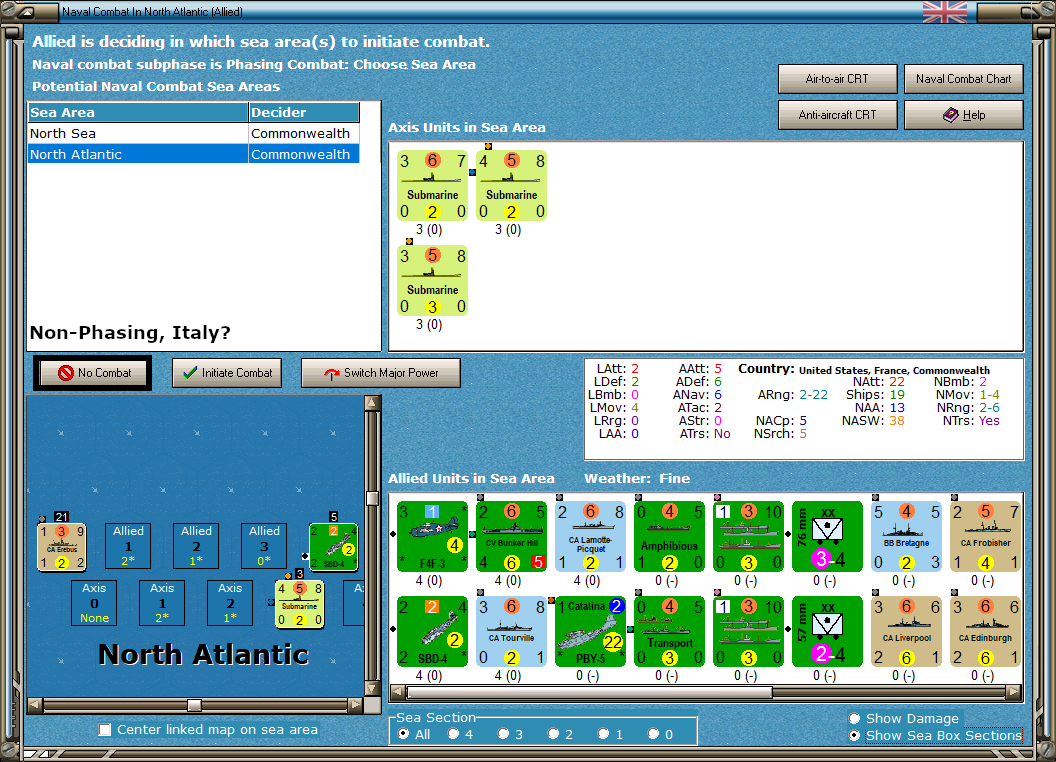Viewport: 1056px width, 762px height.
Task: Click the map horizontal scrollbar thumb
Action: [x=194, y=705]
